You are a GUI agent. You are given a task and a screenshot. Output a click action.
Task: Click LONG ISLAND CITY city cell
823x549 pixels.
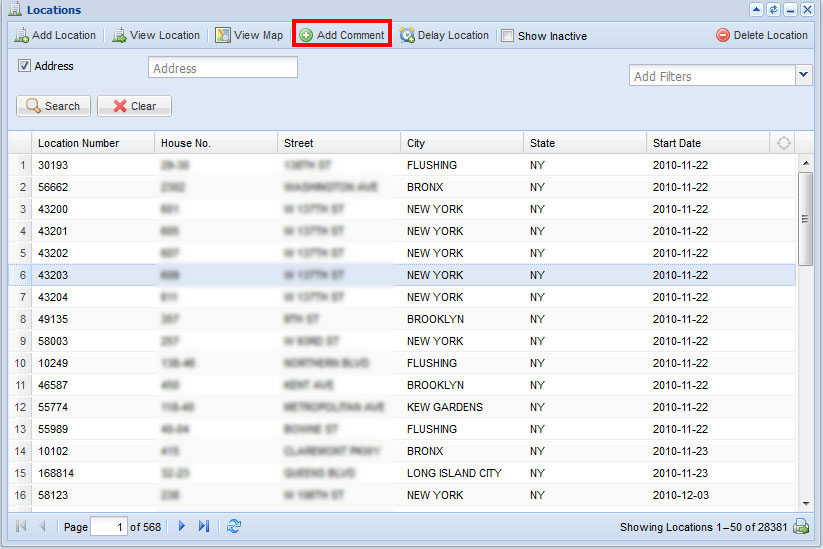(x=455, y=473)
